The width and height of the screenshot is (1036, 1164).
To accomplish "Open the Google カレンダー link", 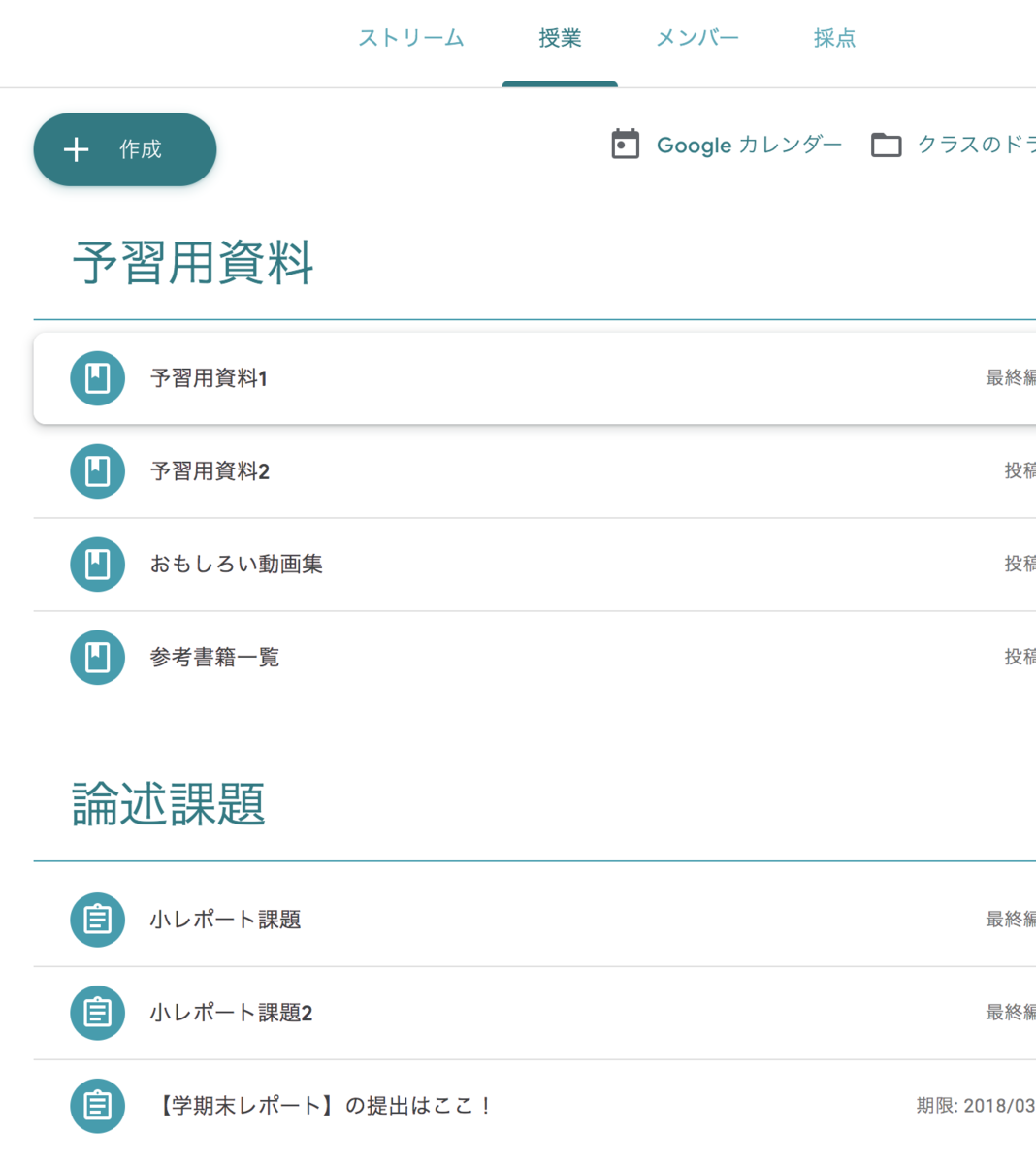I will [x=750, y=145].
